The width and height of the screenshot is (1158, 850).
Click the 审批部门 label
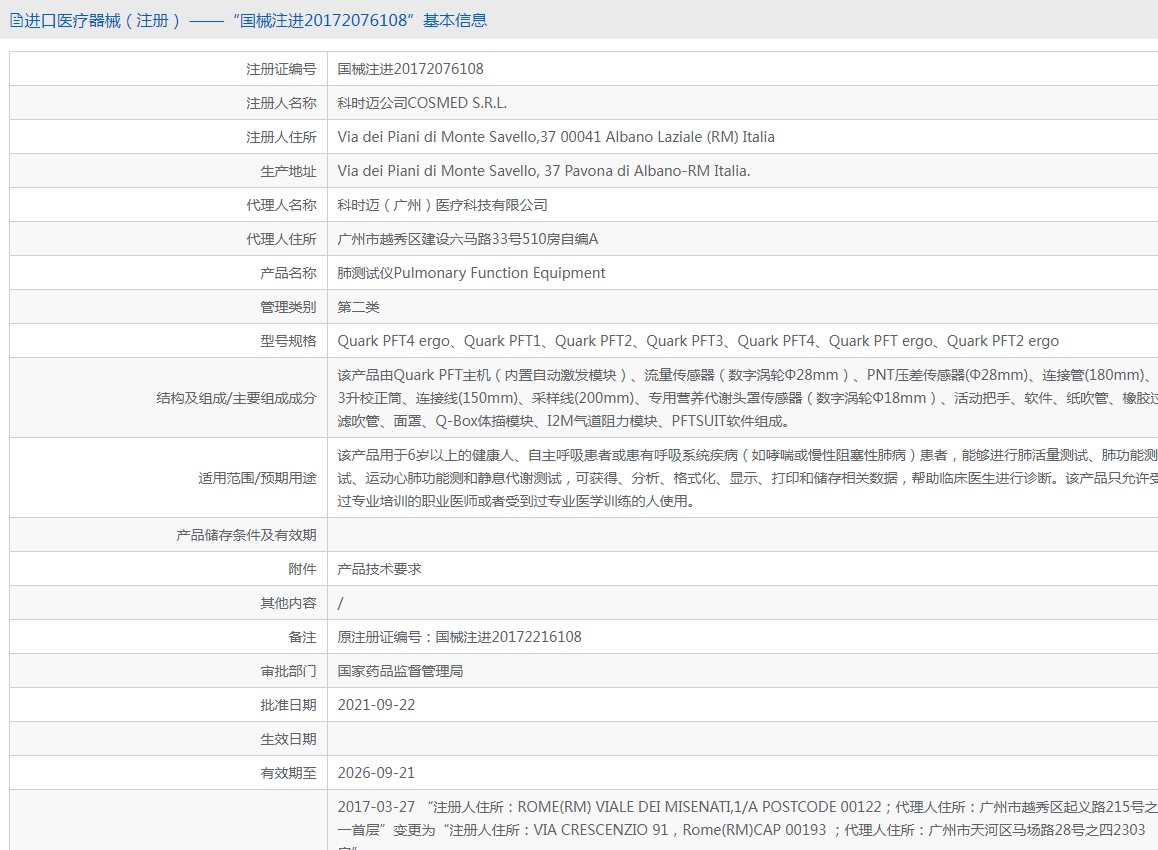click(x=288, y=671)
